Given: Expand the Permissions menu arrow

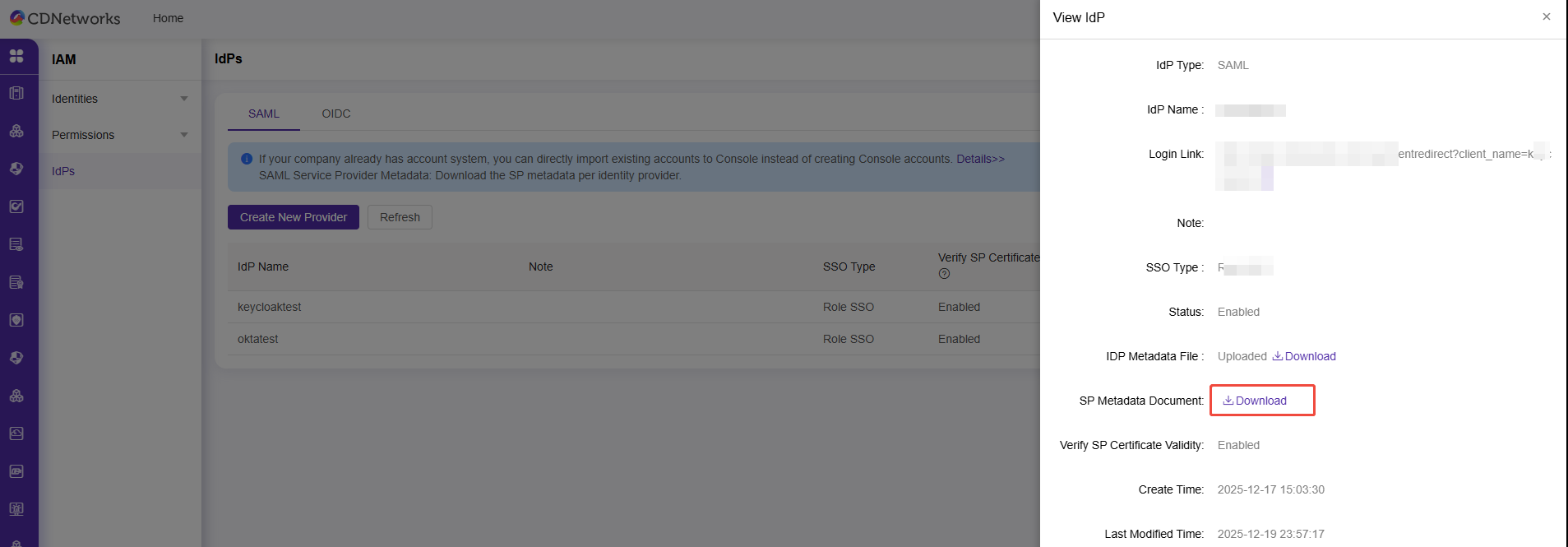Looking at the screenshot, I should [184, 135].
